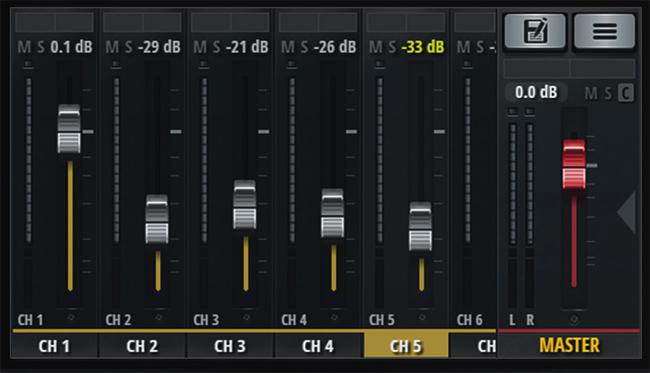650x373 pixels.
Task: Solo channel CH 6
Action: pos(480,47)
